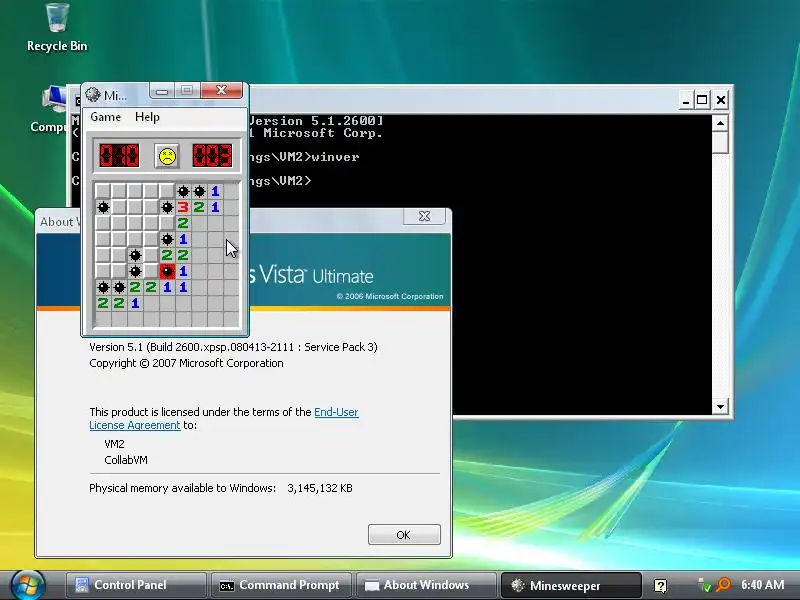
Task: Minimize the Minesweeper window
Action: point(162,91)
